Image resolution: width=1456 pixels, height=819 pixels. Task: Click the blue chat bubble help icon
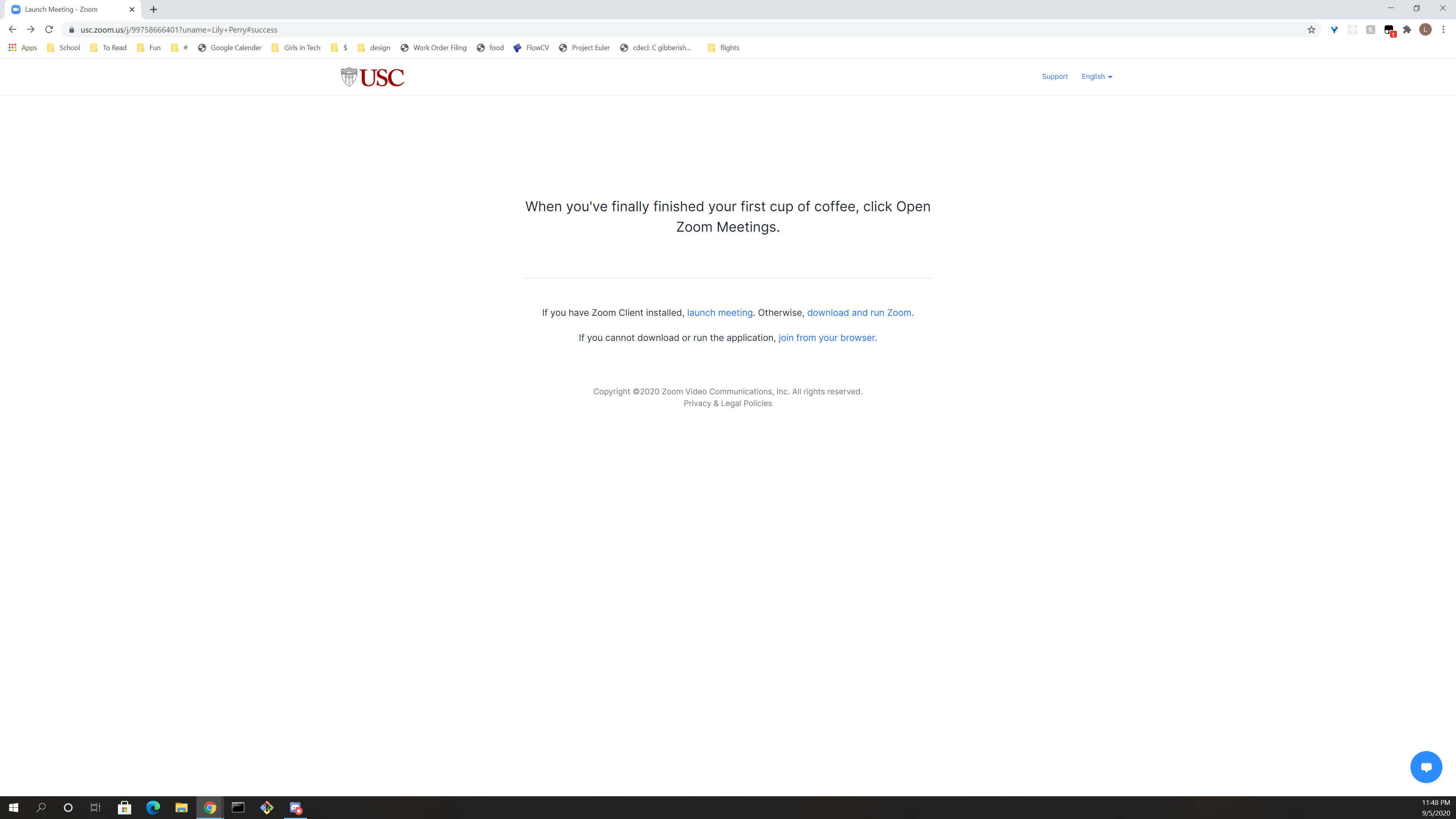pyautogui.click(x=1426, y=767)
